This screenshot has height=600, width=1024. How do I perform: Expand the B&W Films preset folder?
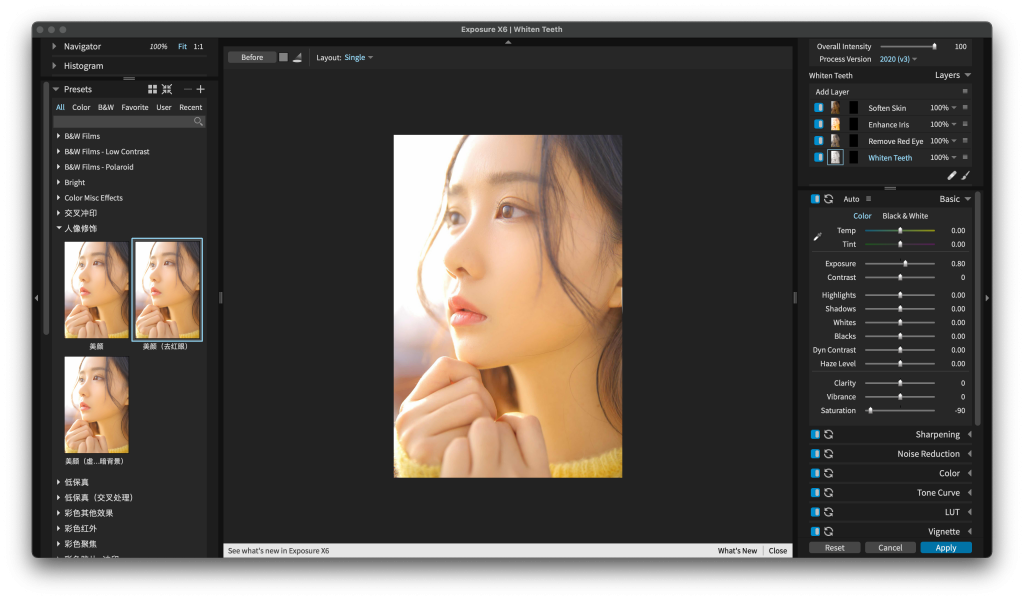tap(59, 136)
